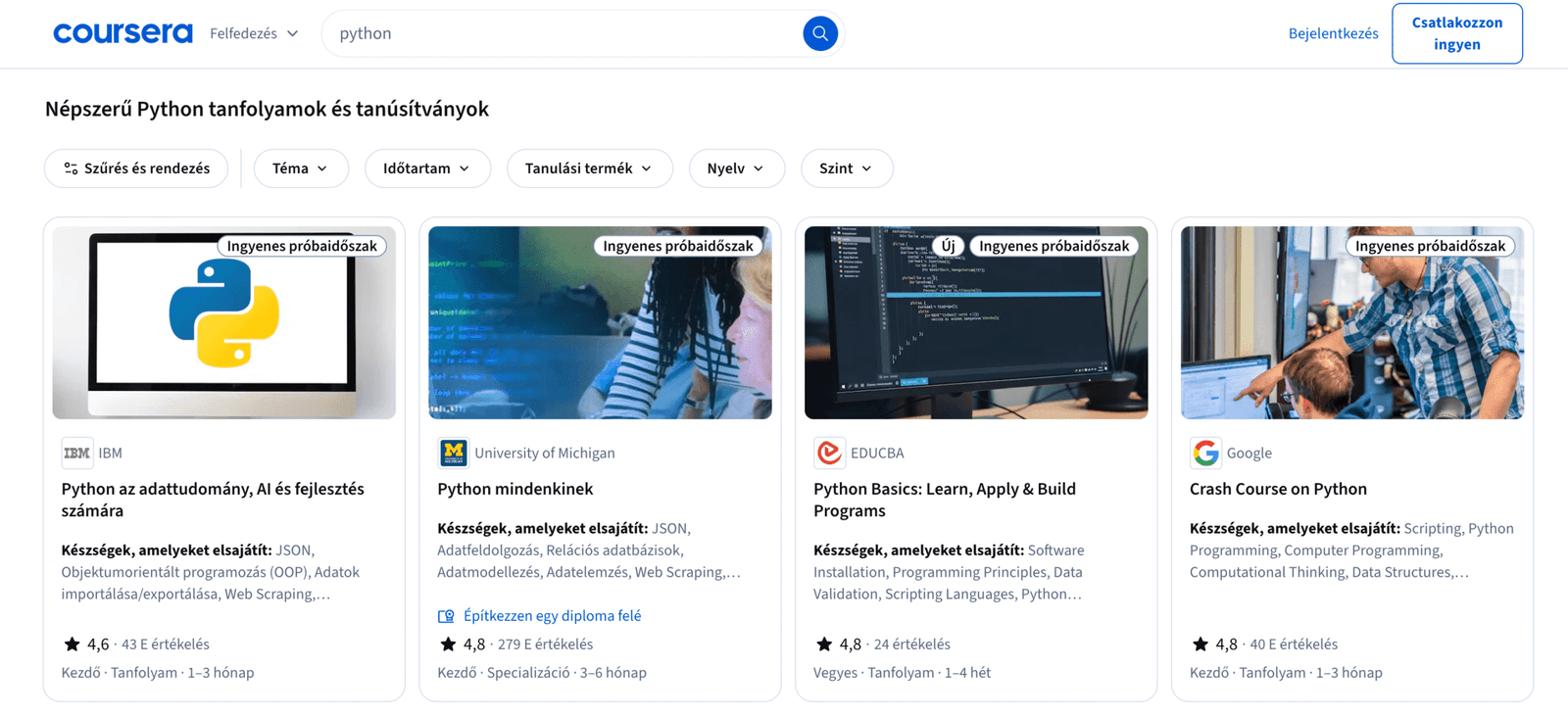This screenshot has height=716, width=1568.
Task: Click the star icon beside 40 E értékelés
Action: pyautogui.click(x=1200, y=644)
